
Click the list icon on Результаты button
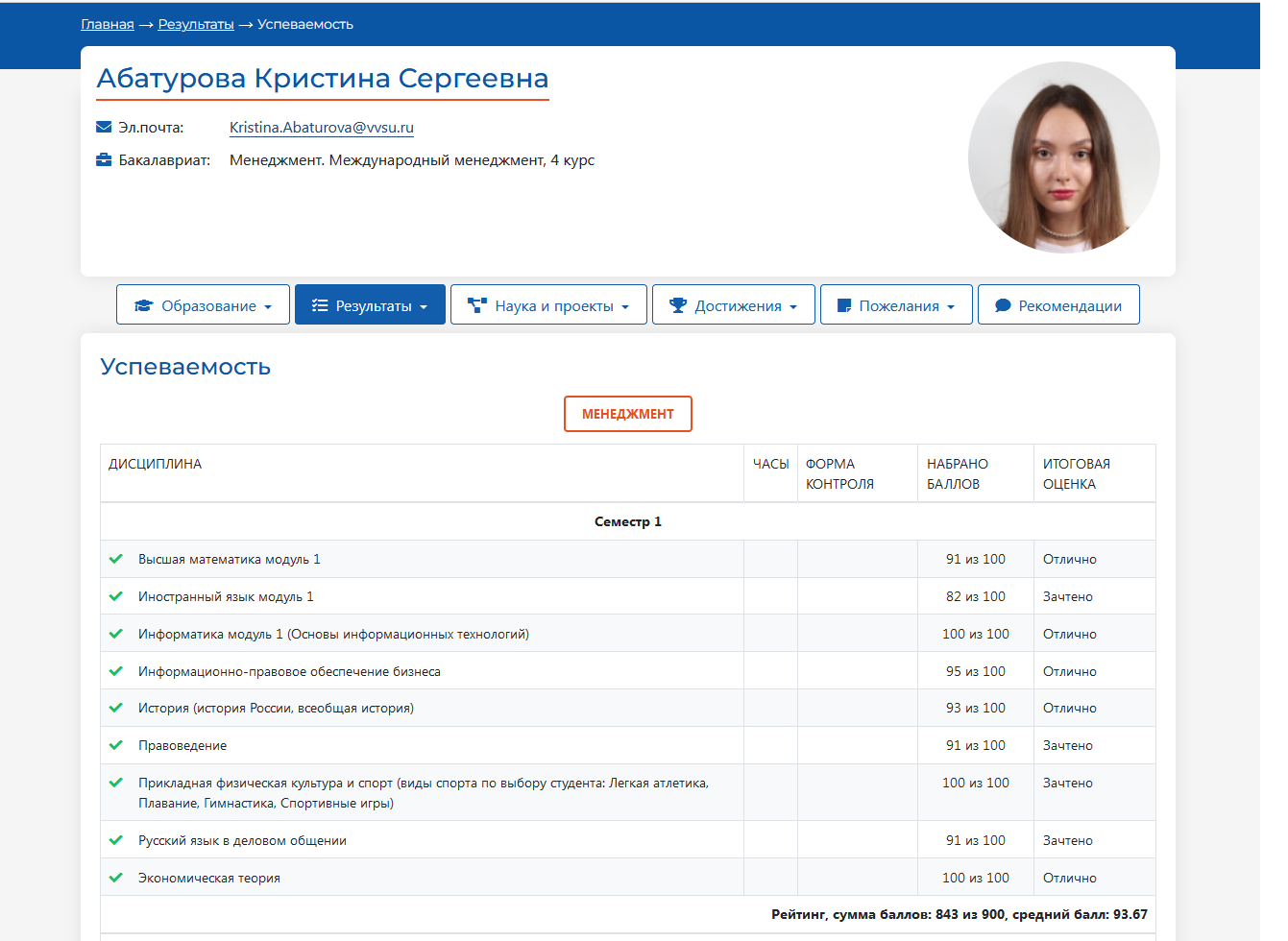[x=320, y=305]
